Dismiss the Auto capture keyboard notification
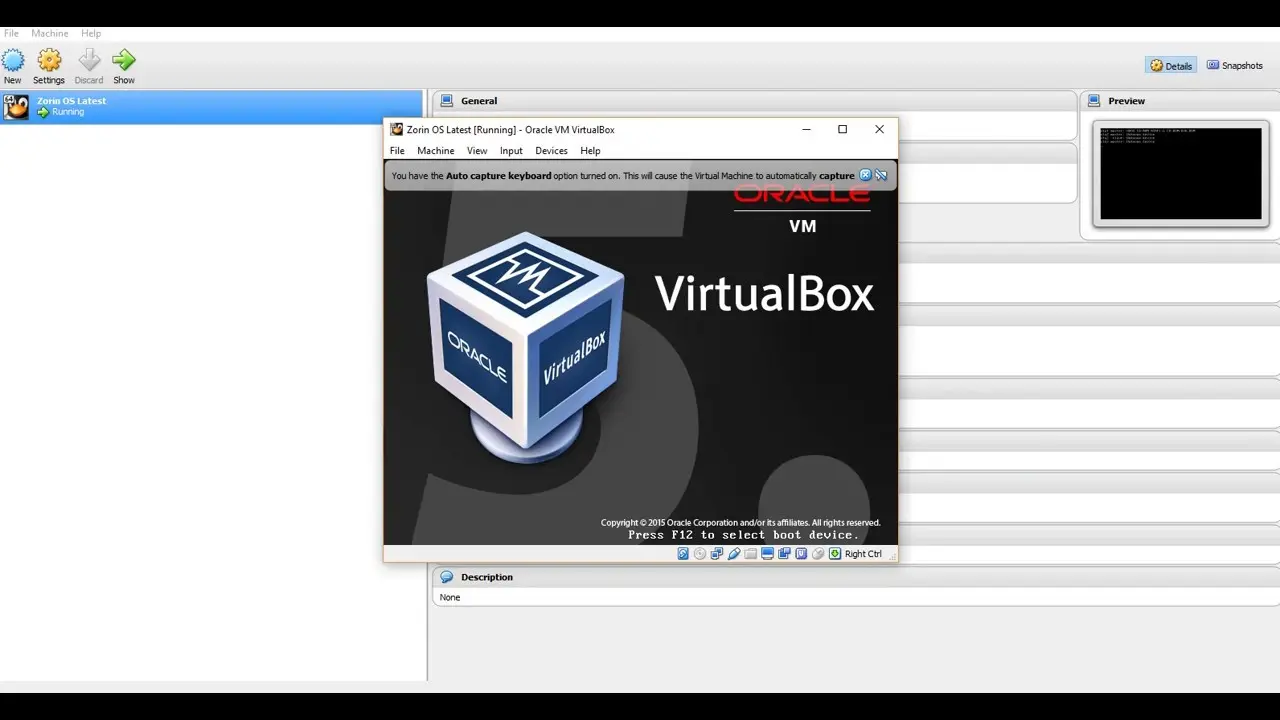Viewport: 1280px width, 720px height. point(866,175)
